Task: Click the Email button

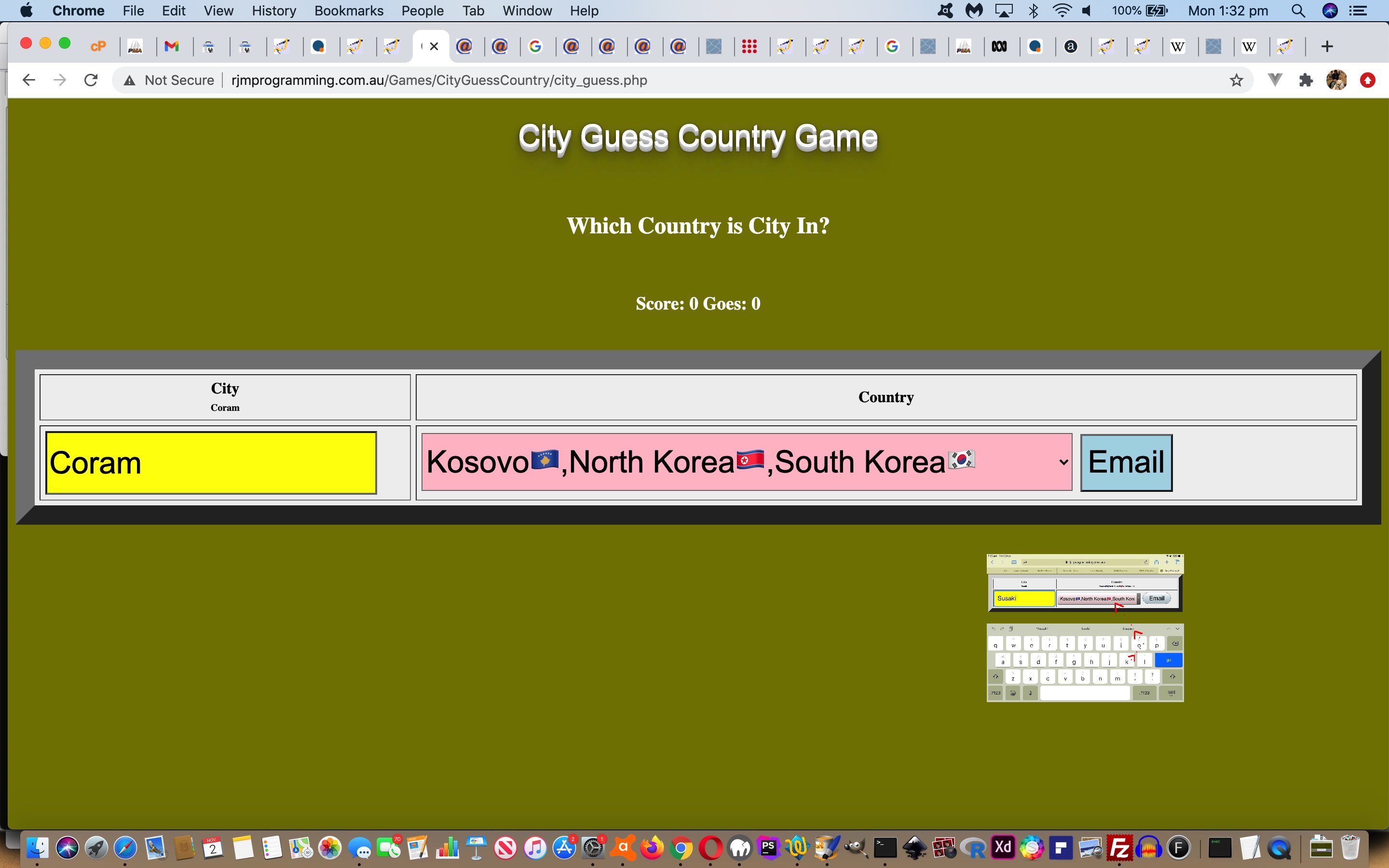Action: point(1126,463)
